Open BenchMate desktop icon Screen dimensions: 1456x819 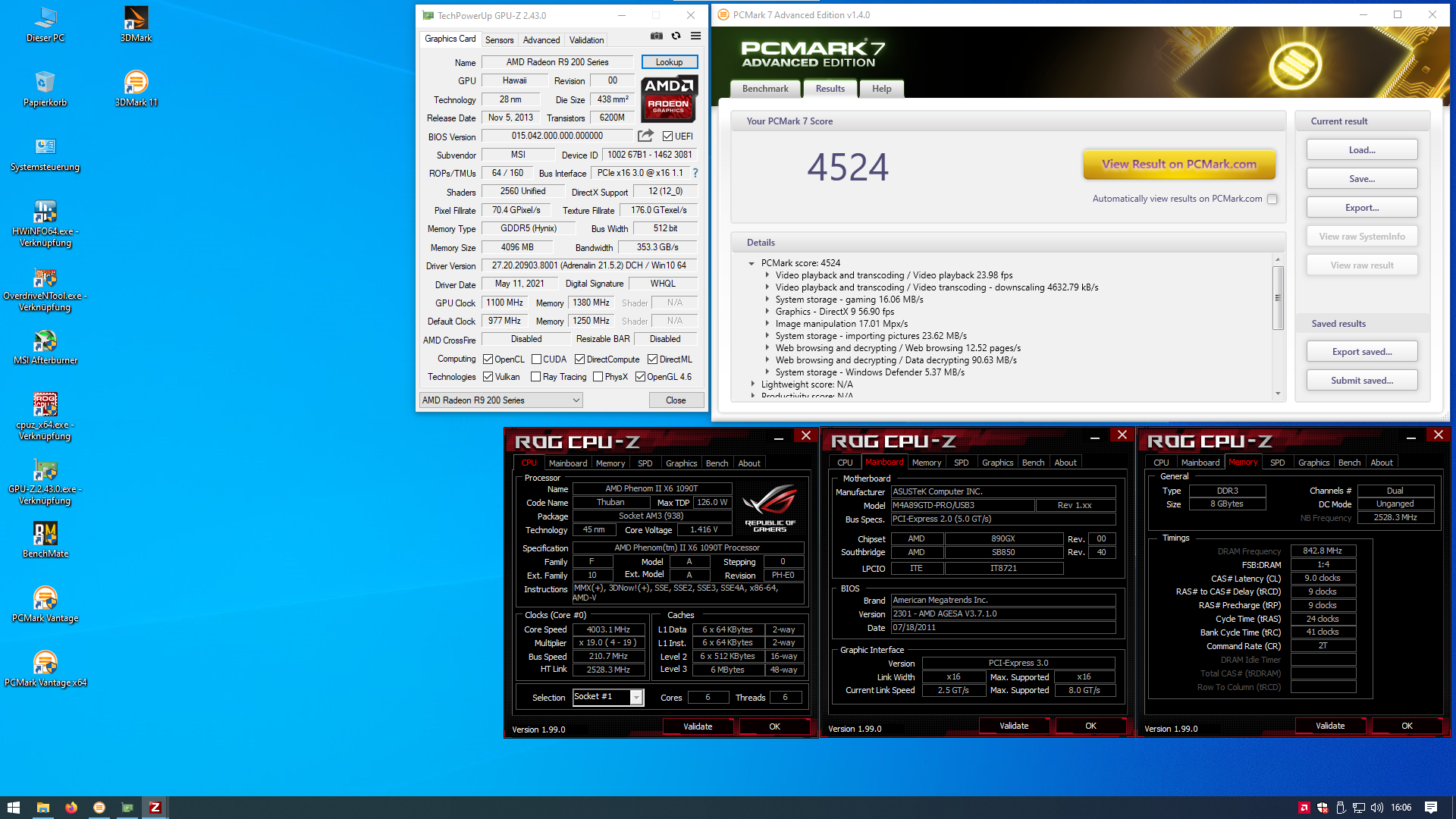(x=45, y=540)
